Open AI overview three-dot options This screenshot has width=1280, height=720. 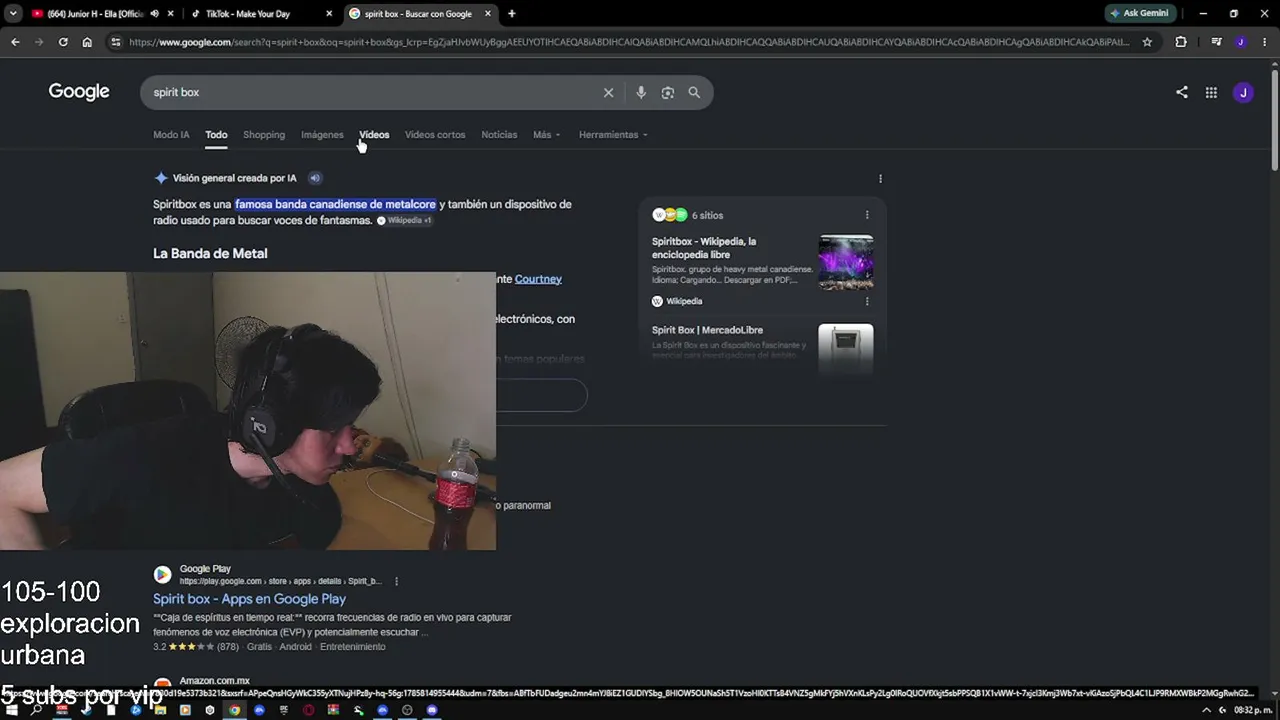click(x=880, y=179)
